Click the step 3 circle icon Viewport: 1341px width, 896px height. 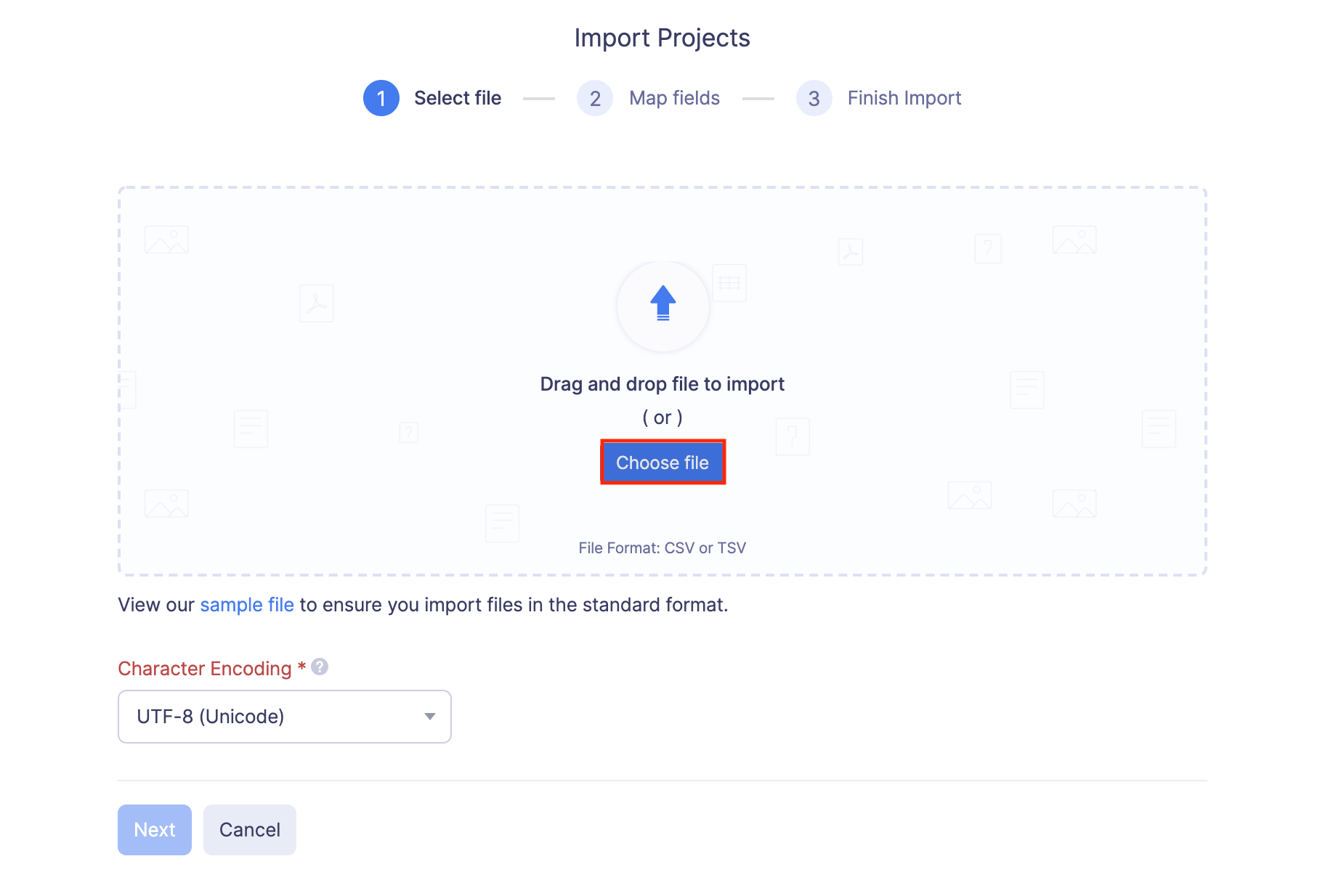[814, 97]
